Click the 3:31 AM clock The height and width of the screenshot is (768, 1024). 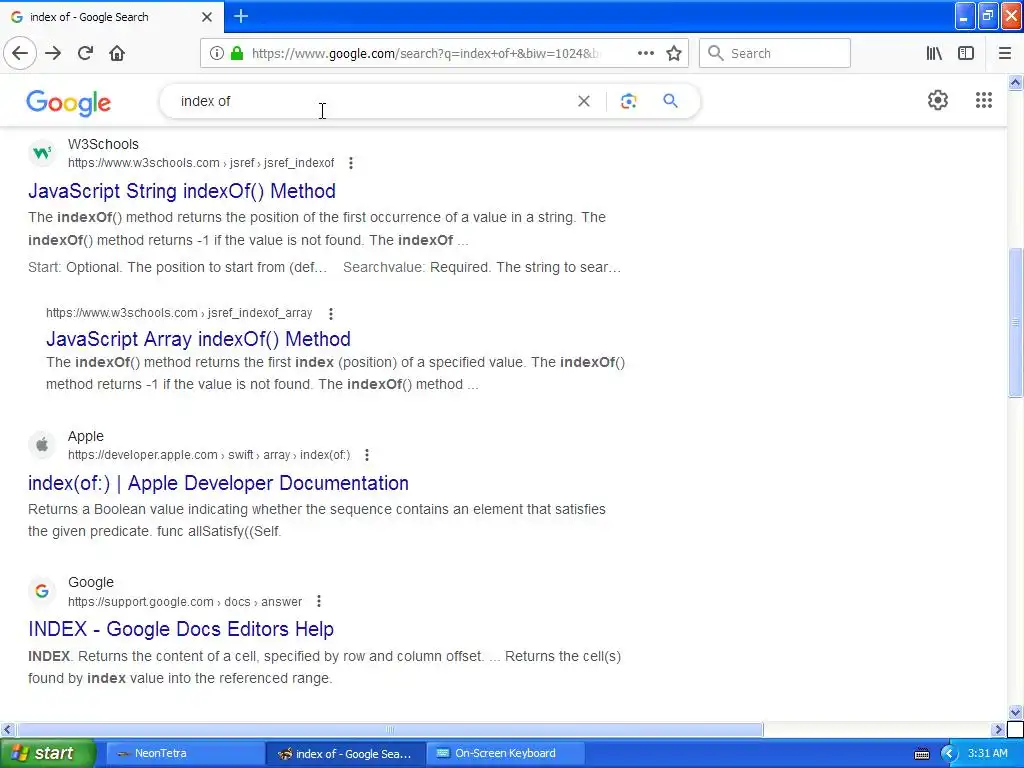(987, 753)
